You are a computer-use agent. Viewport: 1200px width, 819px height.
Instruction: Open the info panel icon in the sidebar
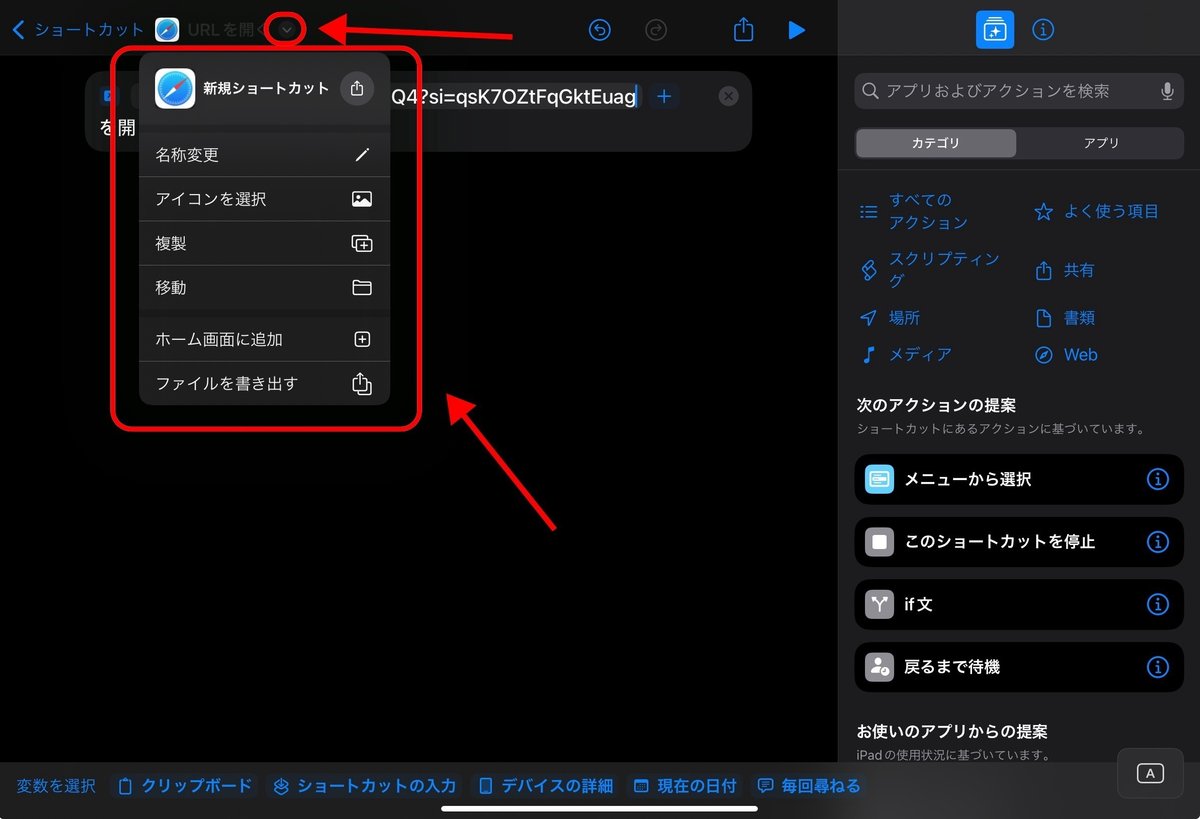coord(1042,30)
